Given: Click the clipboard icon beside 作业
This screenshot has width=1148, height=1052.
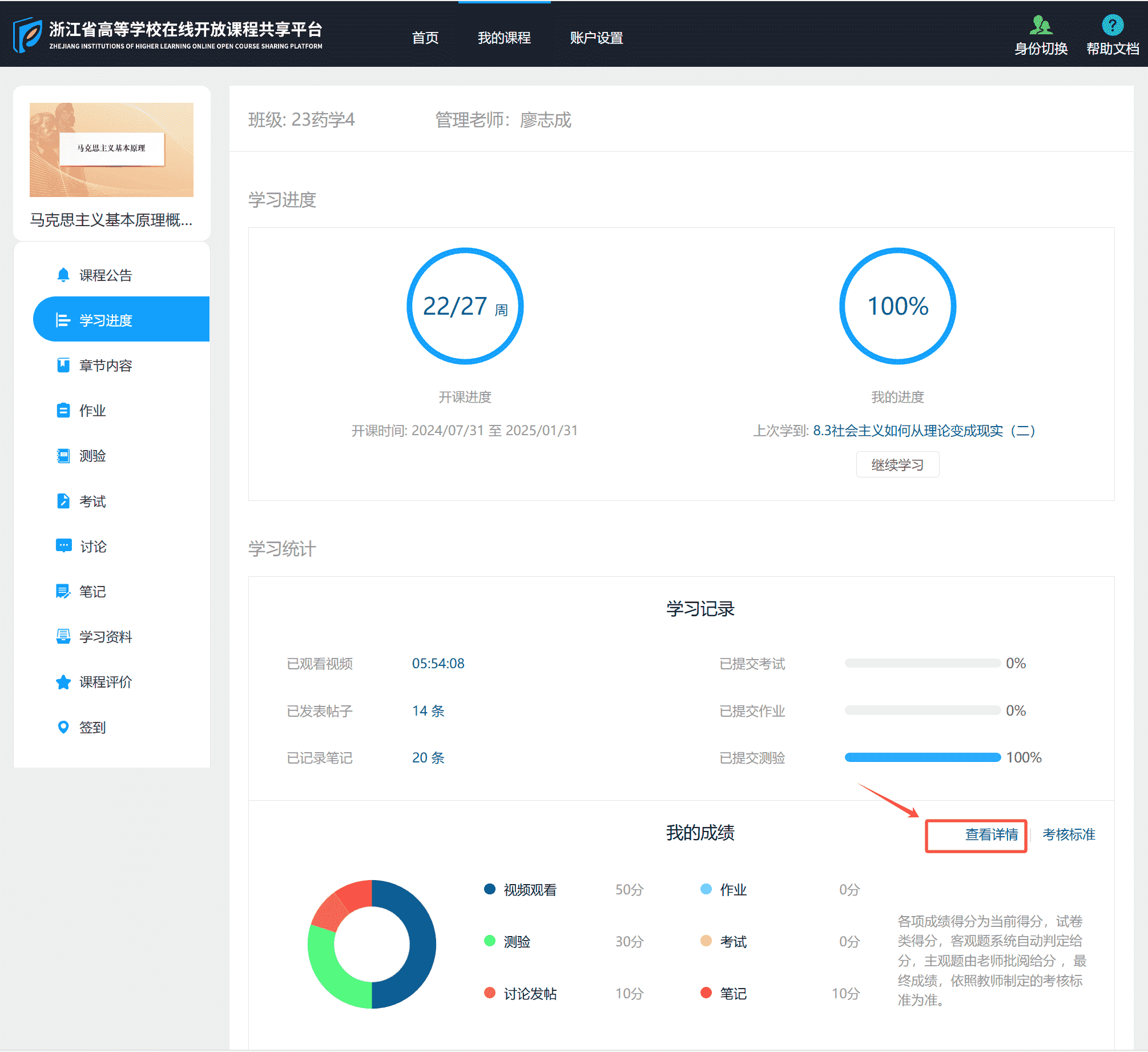Looking at the screenshot, I should click(x=63, y=411).
